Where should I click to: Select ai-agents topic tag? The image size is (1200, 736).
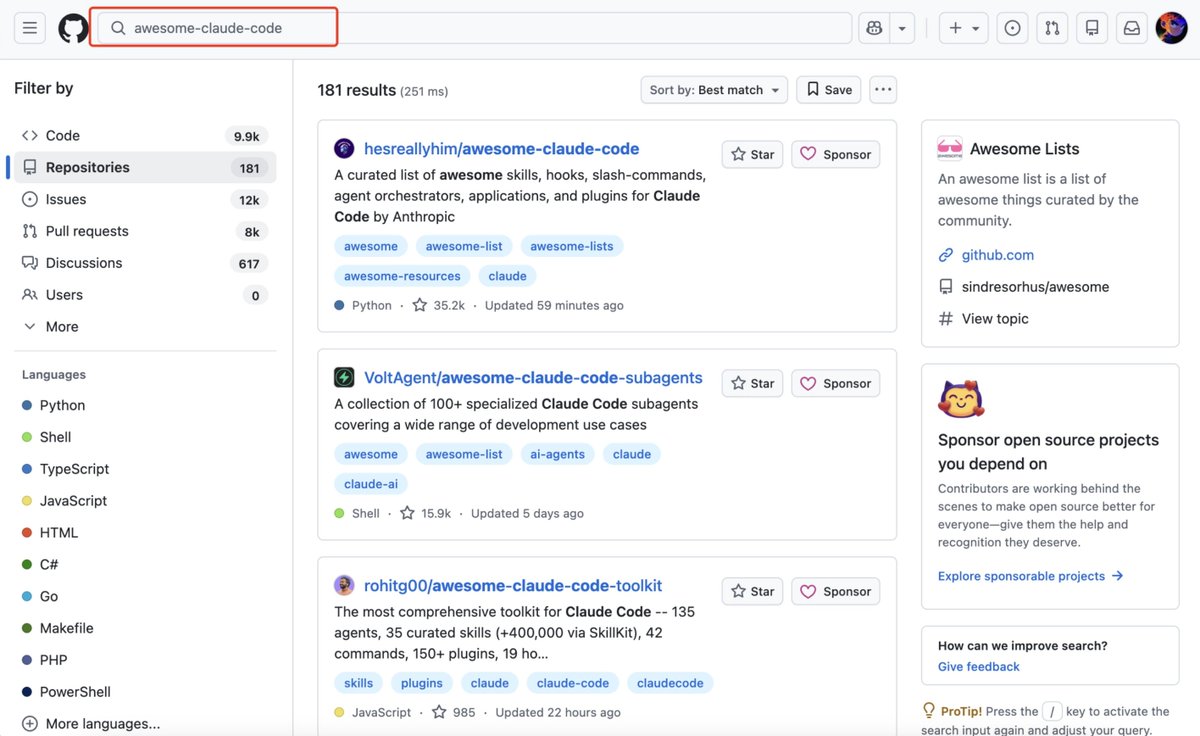click(558, 454)
